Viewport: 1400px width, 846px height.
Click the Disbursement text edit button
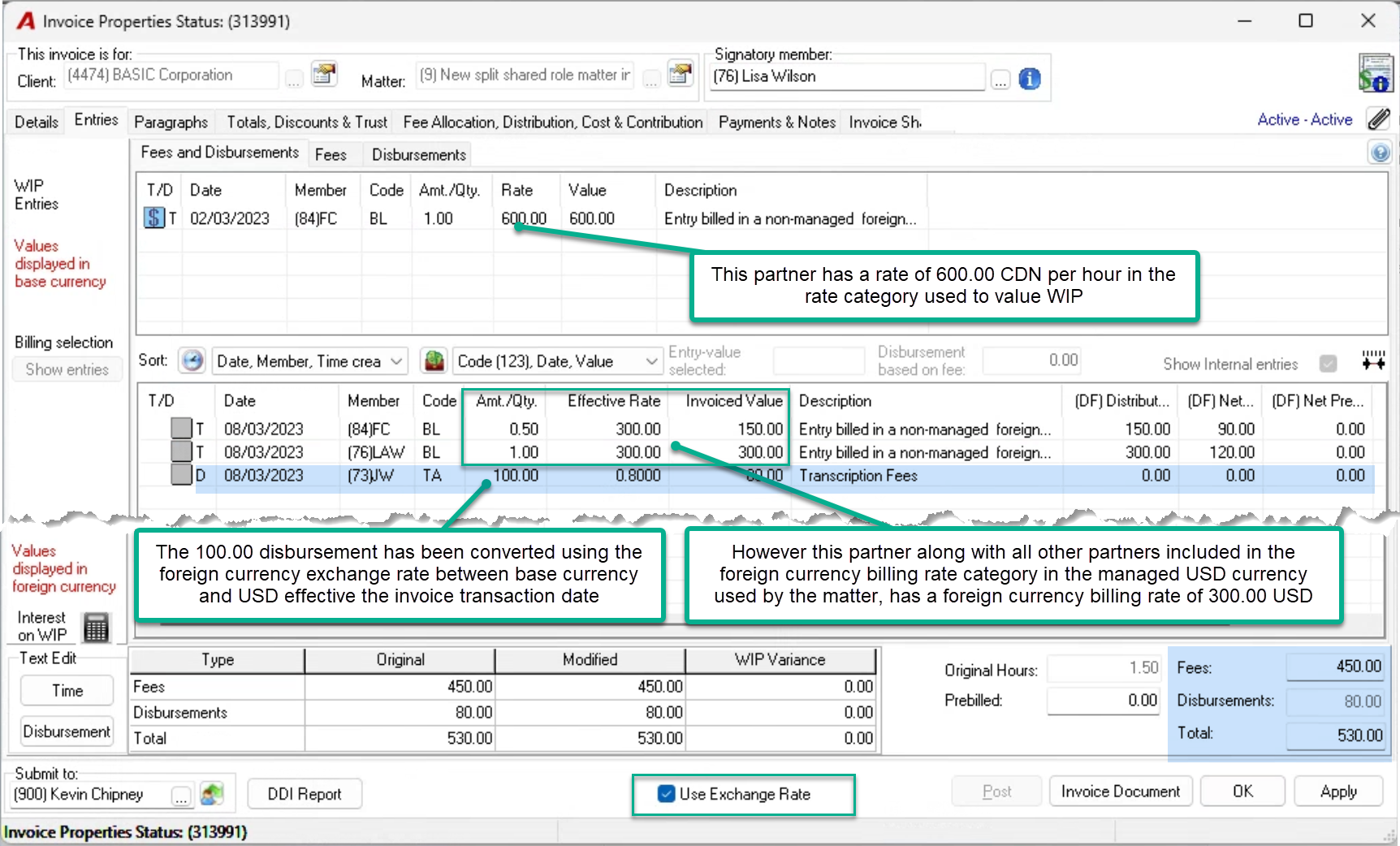pos(67,732)
